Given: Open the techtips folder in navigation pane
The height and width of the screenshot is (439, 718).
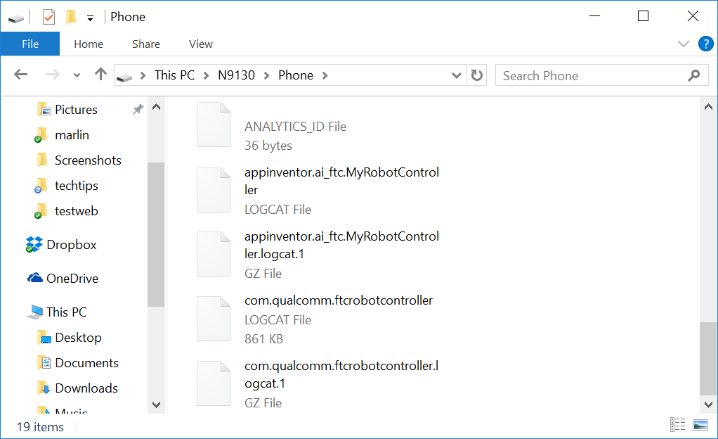Looking at the screenshot, I should pyautogui.click(x=76, y=186).
